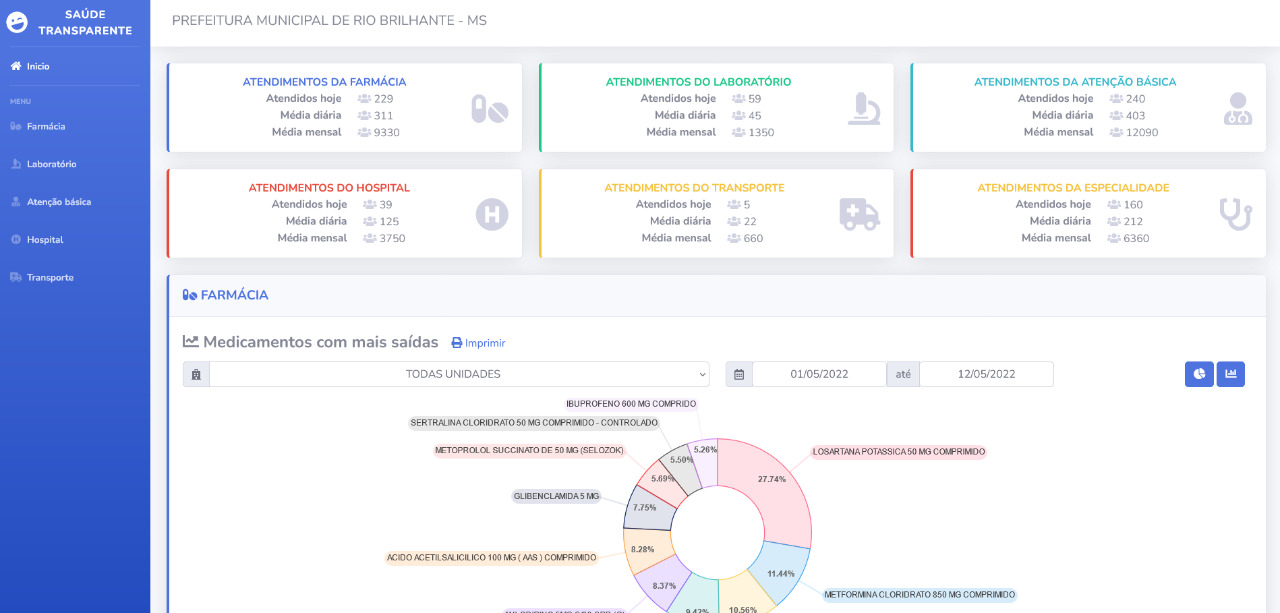
Task: Go to Farmácia in sidebar menu
Action: tap(45, 126)
